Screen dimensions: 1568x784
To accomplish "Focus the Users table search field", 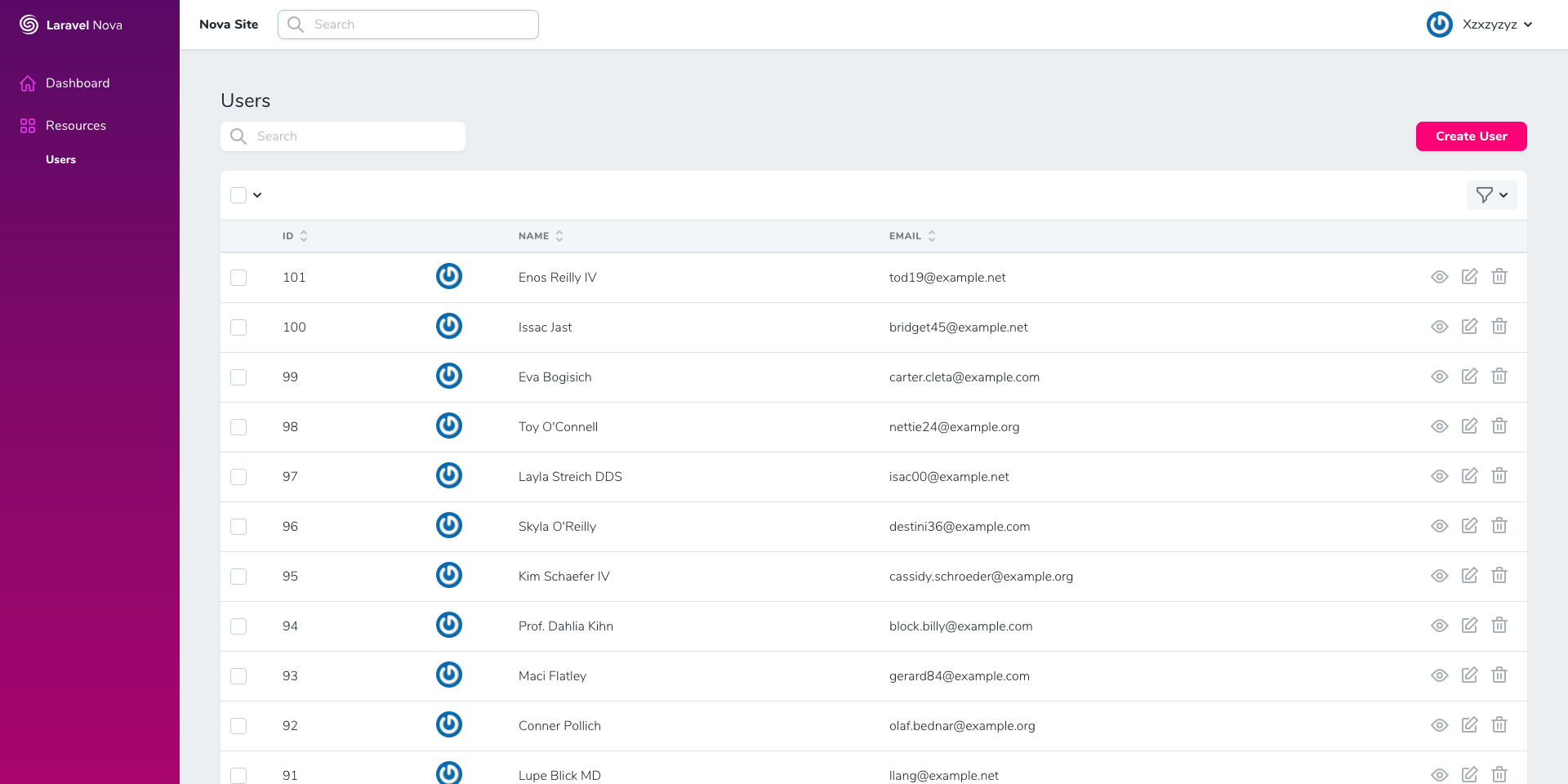I will coord(343,136).
